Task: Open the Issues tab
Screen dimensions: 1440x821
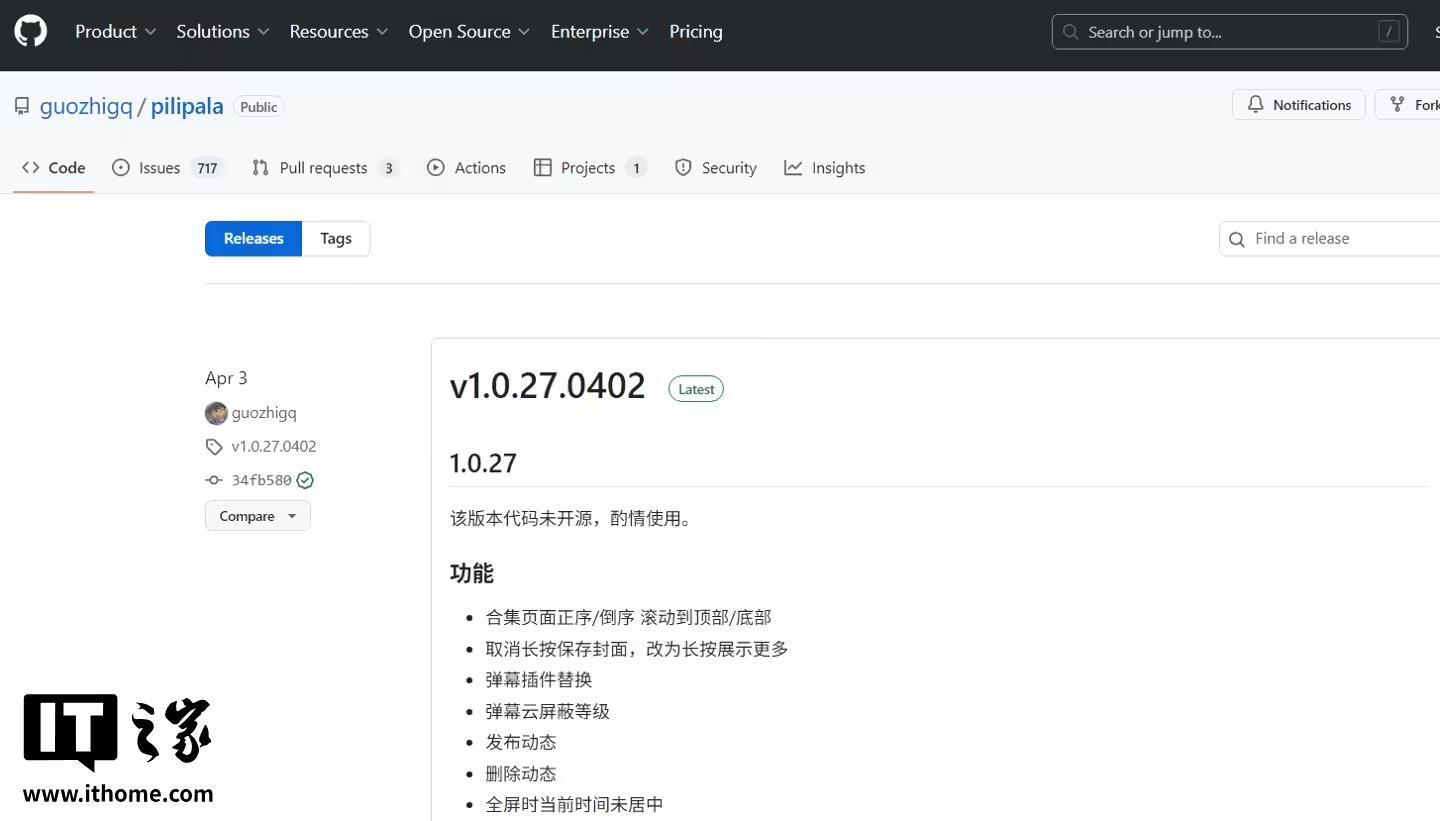Action: click(166, 168)
